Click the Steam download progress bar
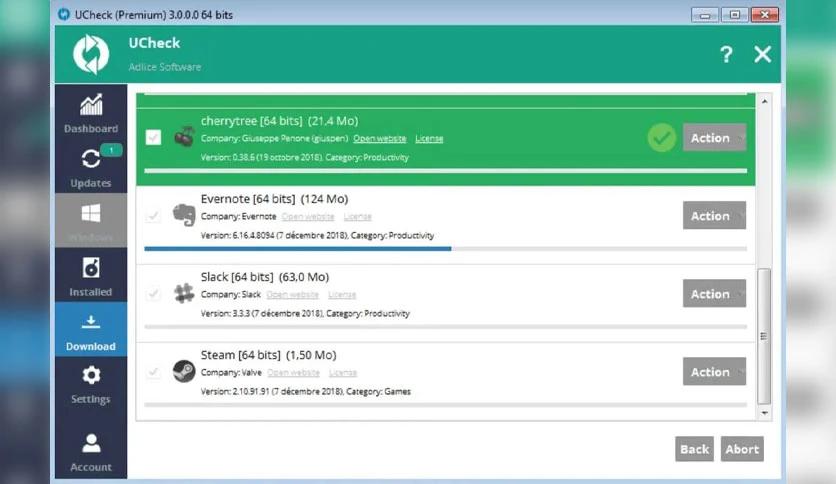 446,405
